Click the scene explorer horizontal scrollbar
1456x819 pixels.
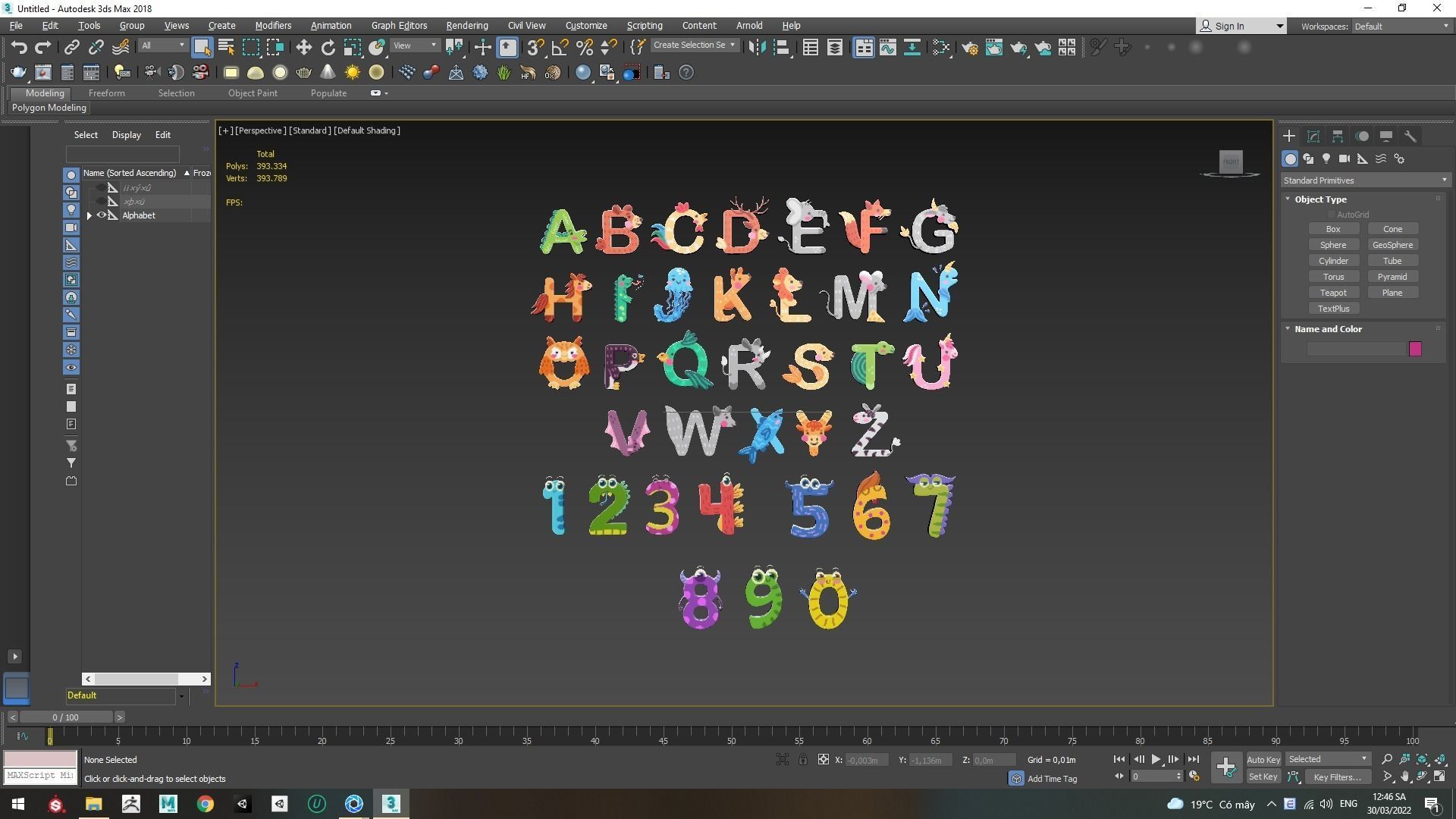click(146, 679)
